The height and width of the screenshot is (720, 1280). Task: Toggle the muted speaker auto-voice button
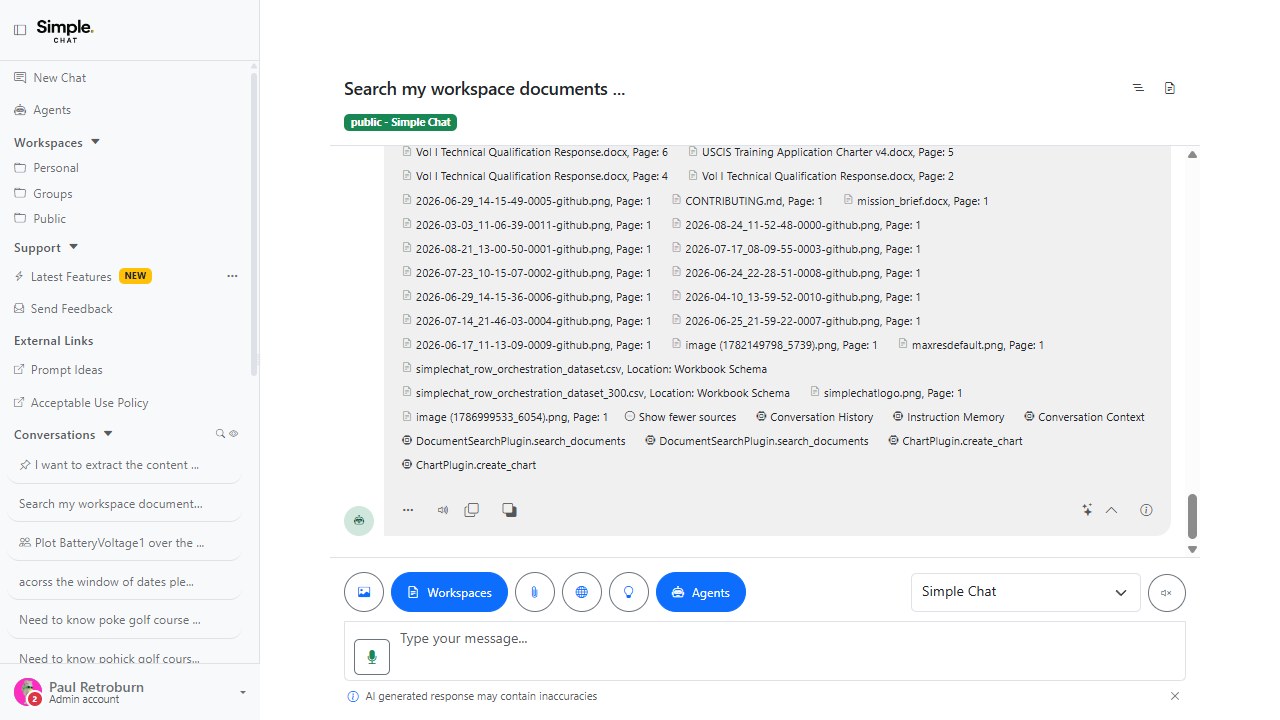pos(1166,592)
